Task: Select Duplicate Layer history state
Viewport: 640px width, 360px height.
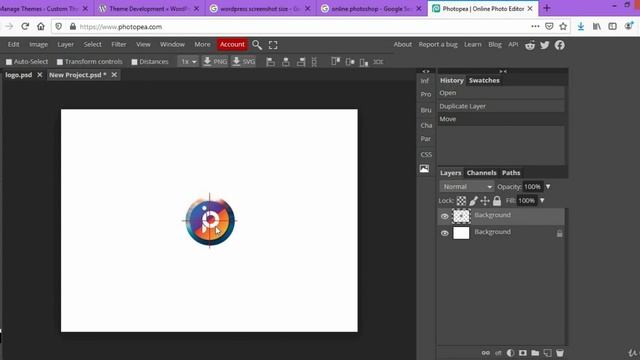Action: [x=501, y=106]
